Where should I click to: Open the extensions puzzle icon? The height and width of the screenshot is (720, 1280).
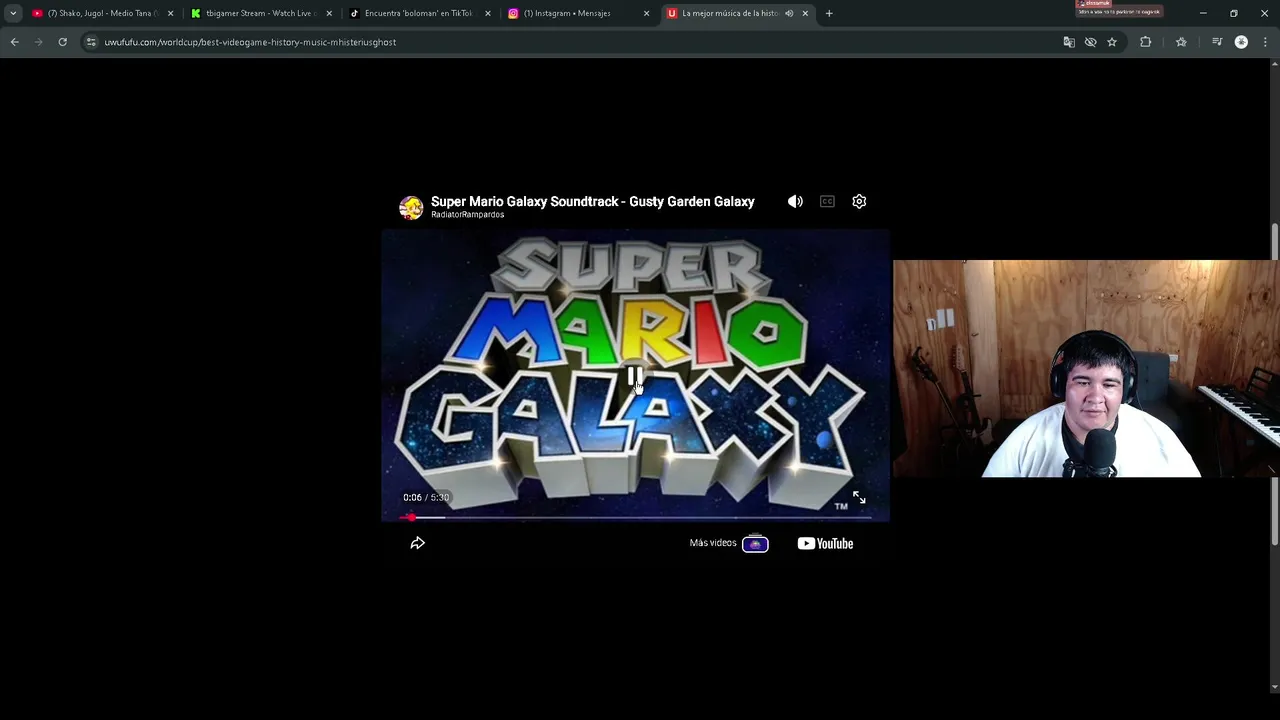1146,42
